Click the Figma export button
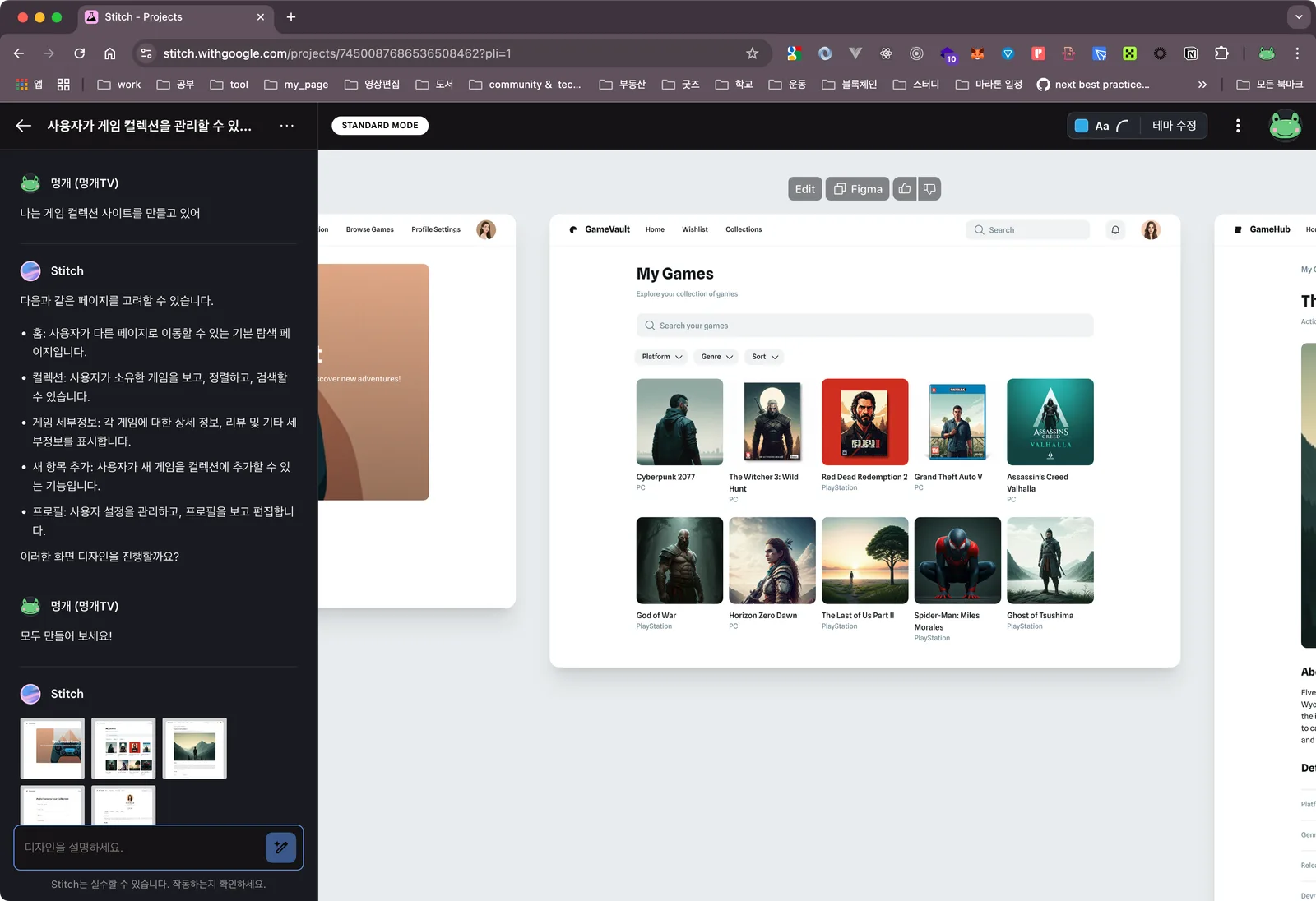The image size is (1316, 901). pos(858,189)
